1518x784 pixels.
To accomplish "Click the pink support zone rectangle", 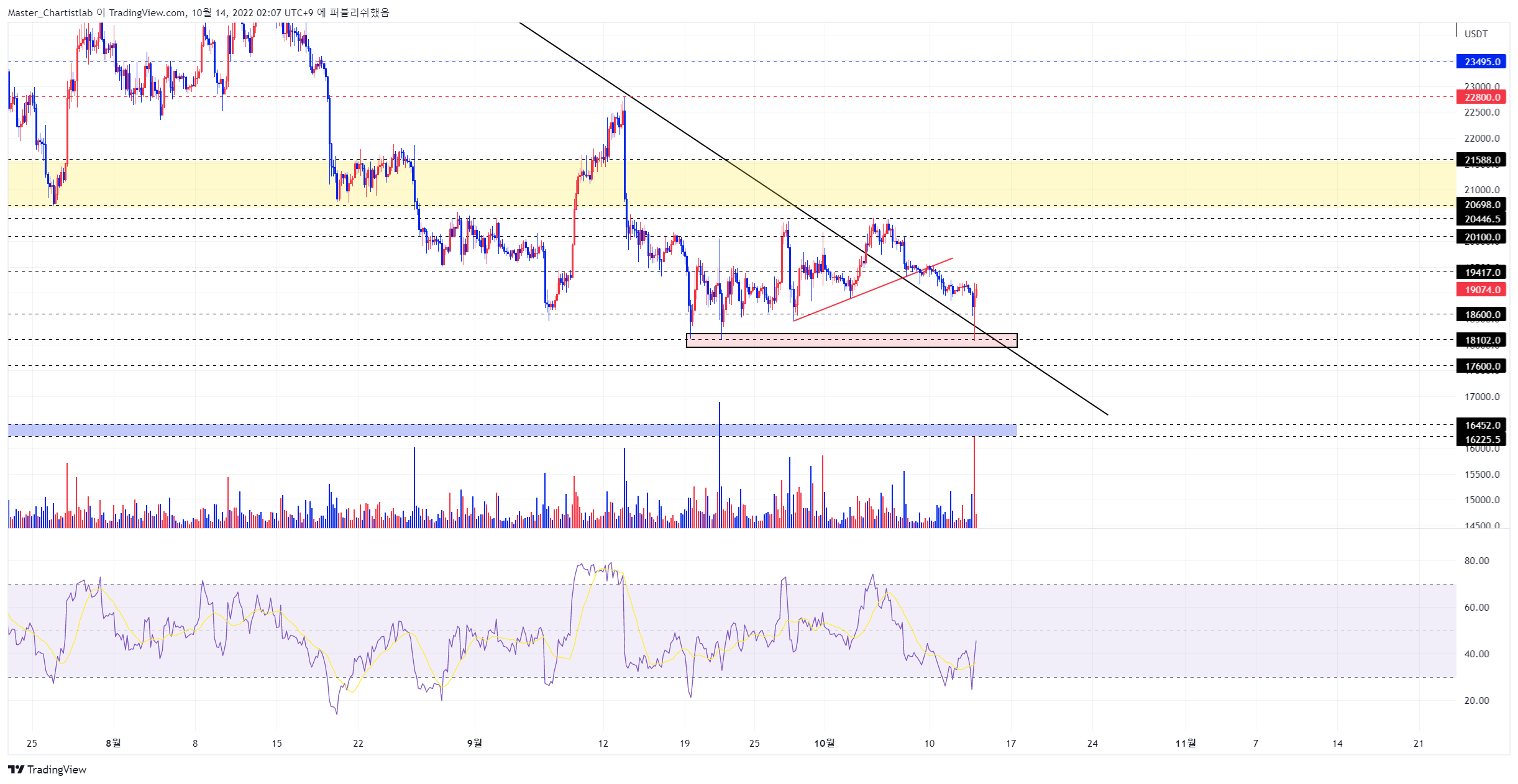I will pos(851,340).
